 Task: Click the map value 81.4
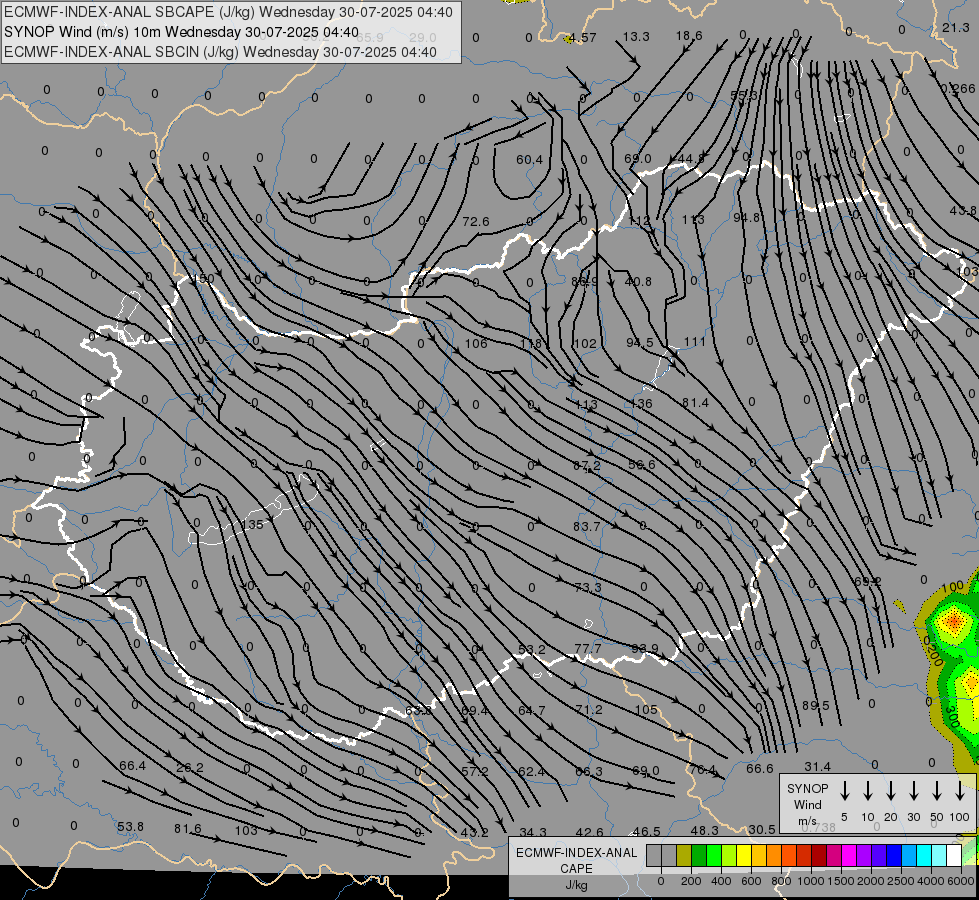coord(695,403)
